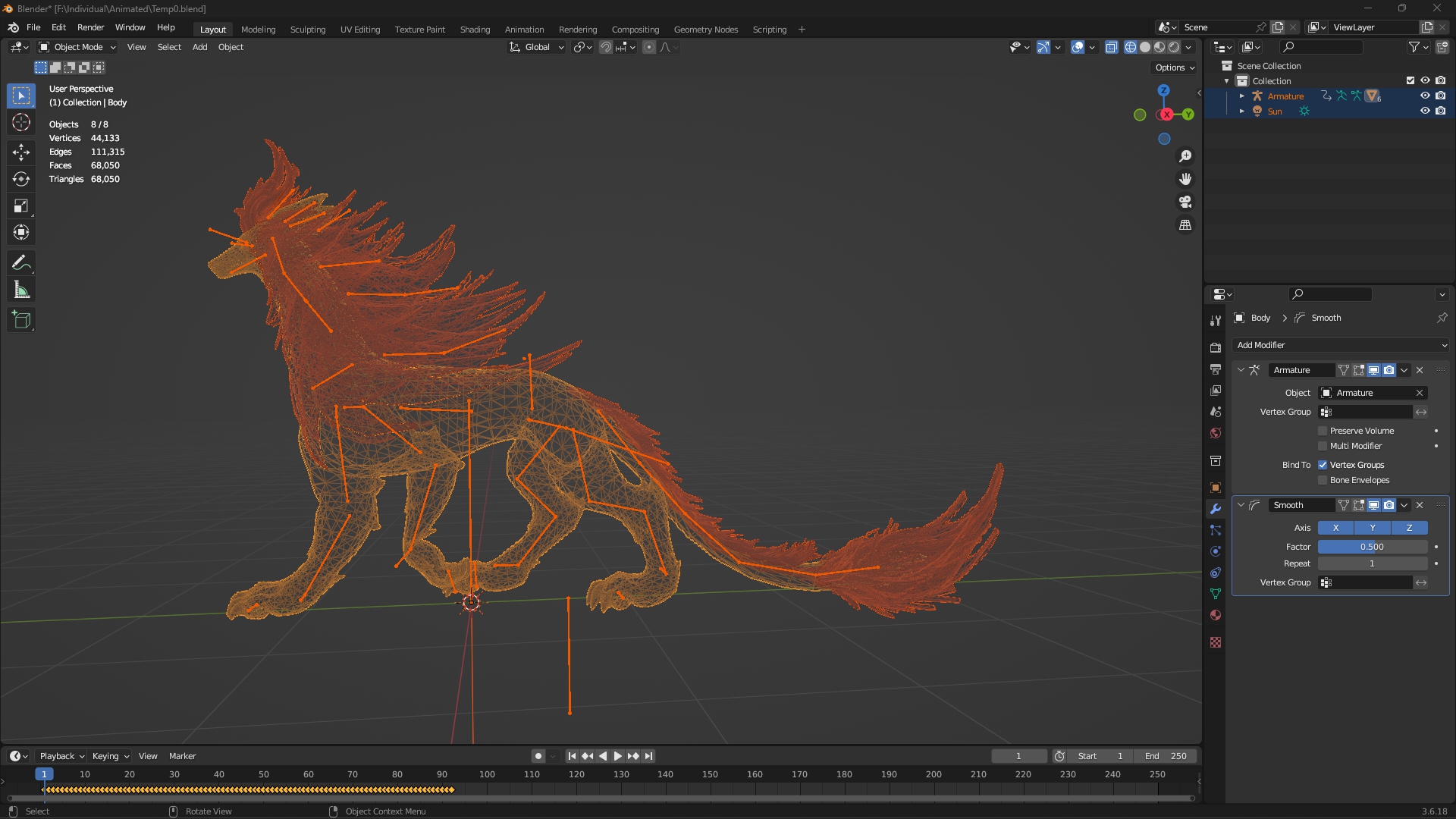Adjust the Smooth Factor slider
This screenshot has width=1456, height=819.
point(1372,547)
